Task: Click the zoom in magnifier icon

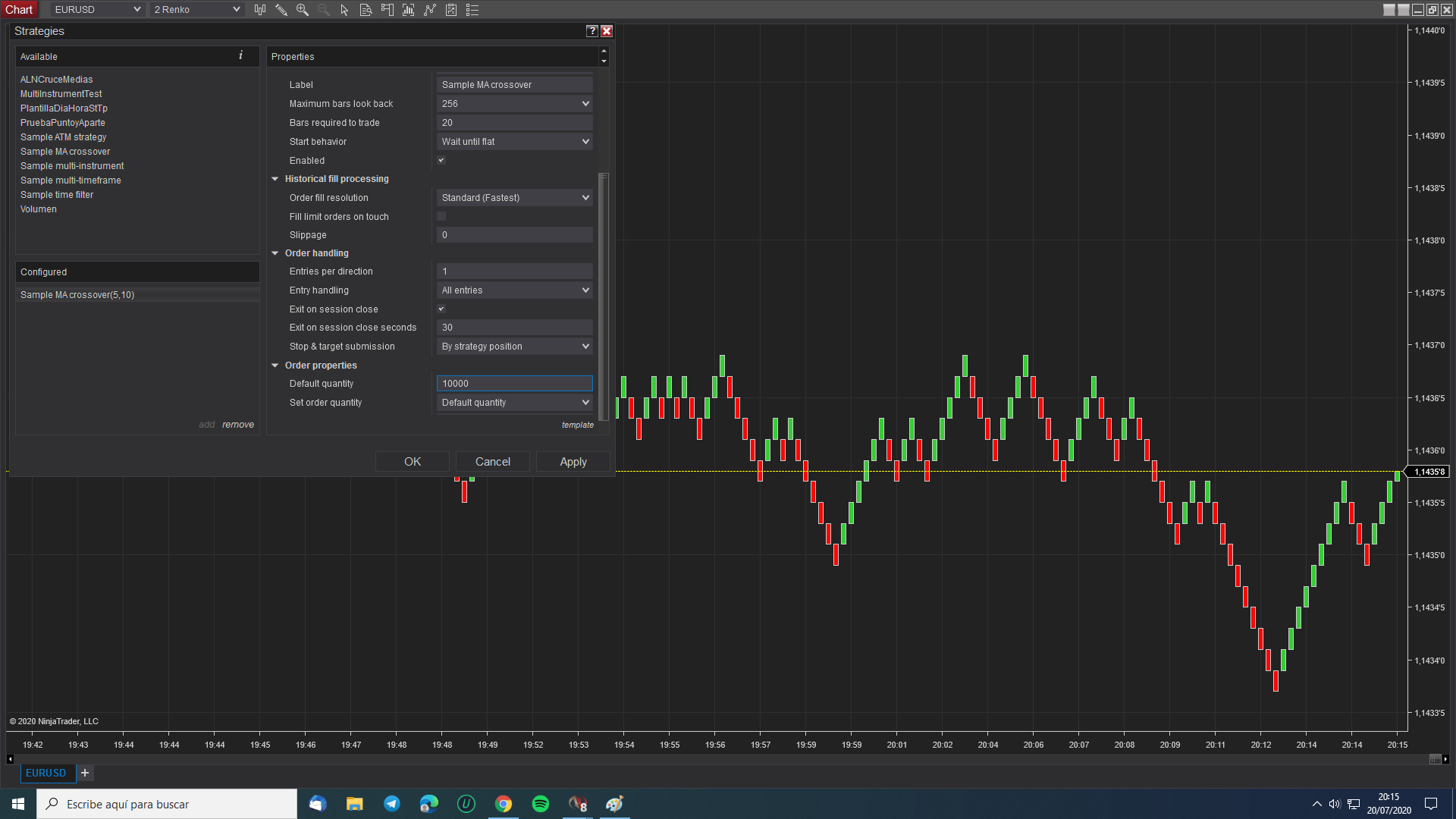Action: tap(303, 10)
